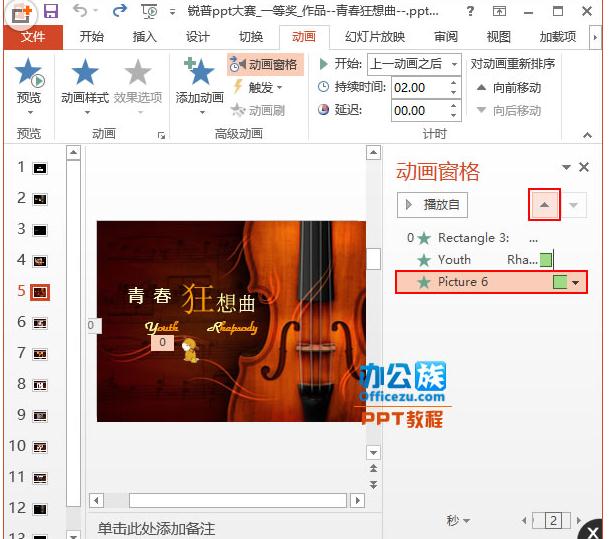
Task: Open the 开始 timing combo box
Action: point(414,64)
